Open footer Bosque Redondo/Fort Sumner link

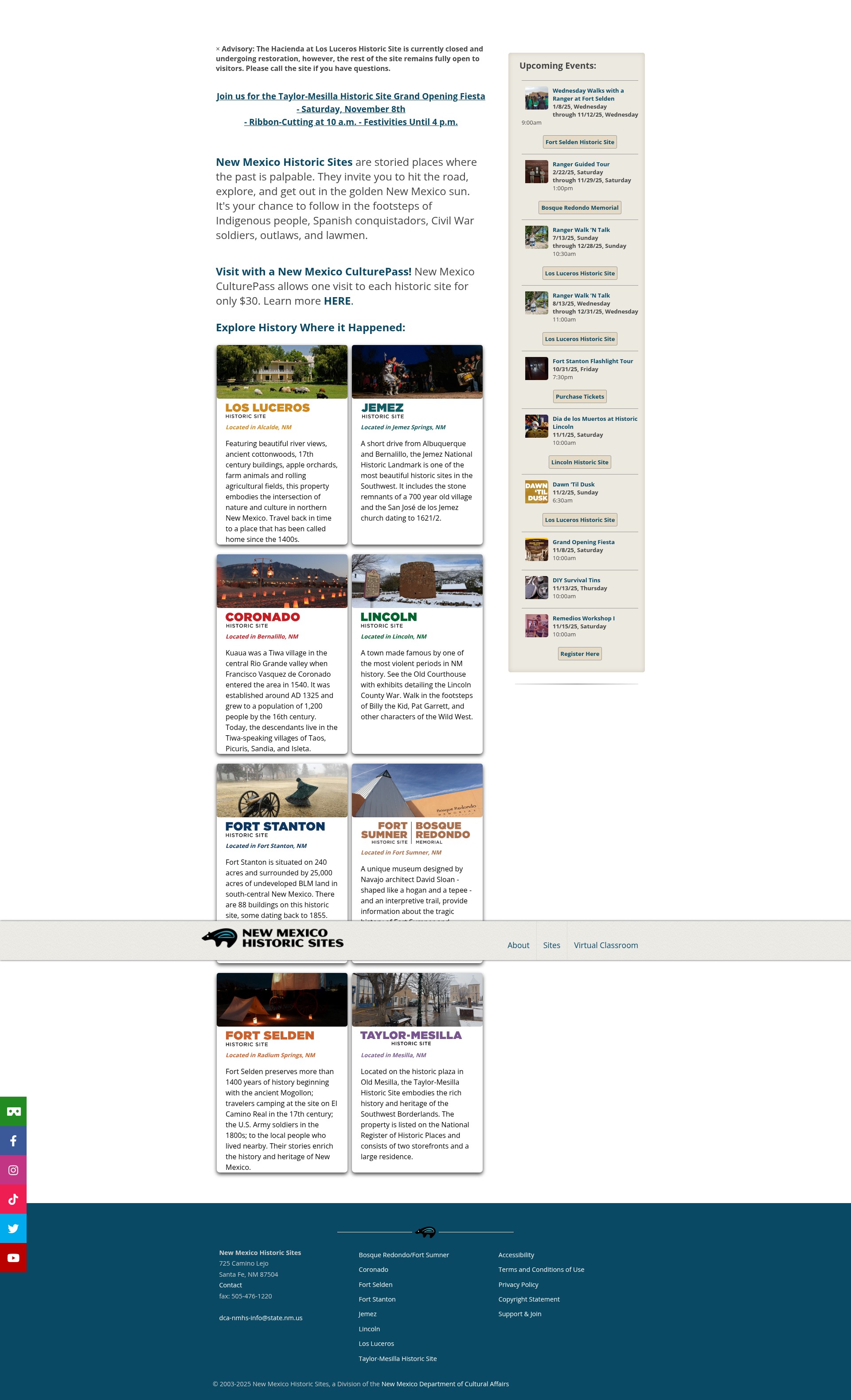404,1255
